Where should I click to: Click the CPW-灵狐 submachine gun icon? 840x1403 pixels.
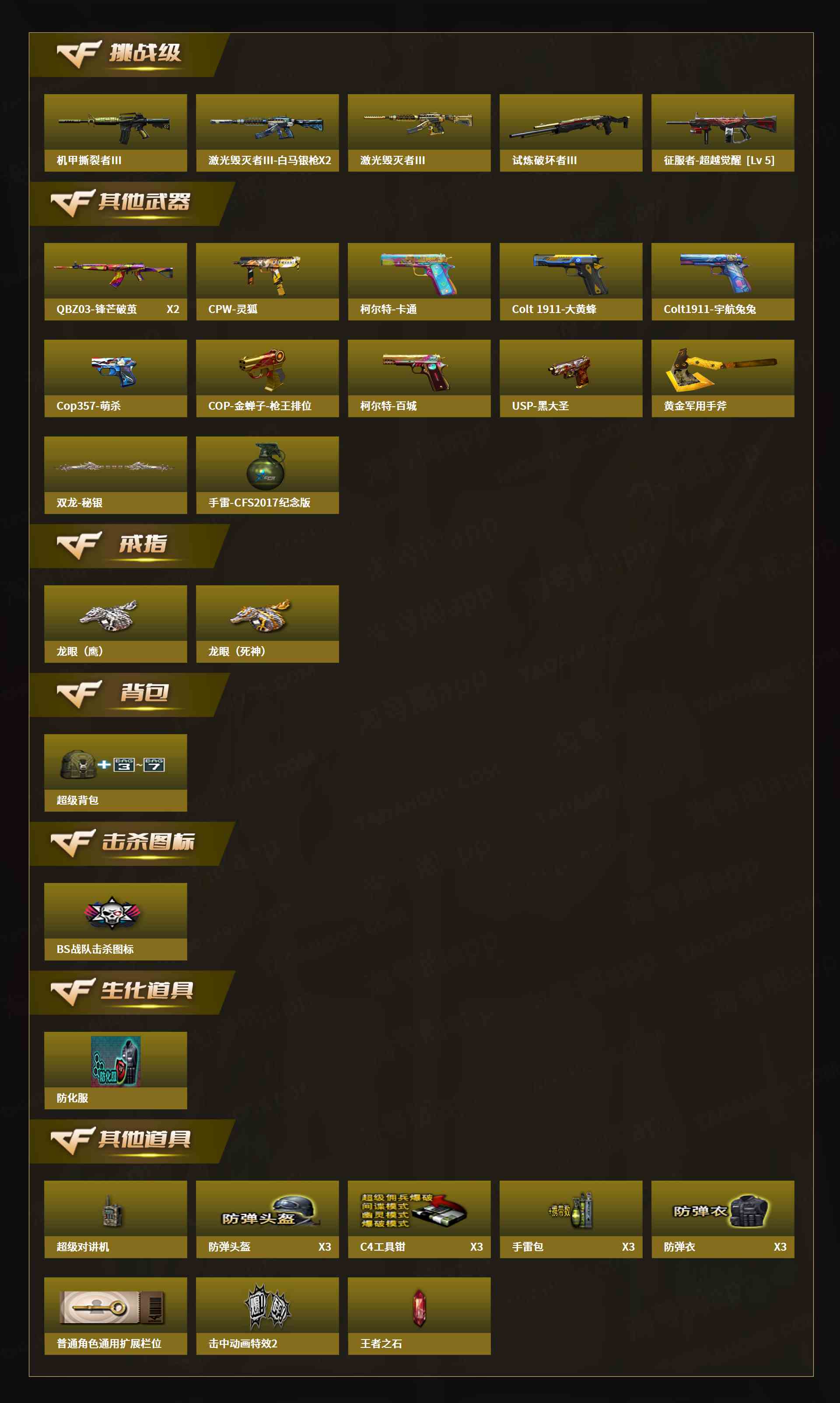click(267, 274)
